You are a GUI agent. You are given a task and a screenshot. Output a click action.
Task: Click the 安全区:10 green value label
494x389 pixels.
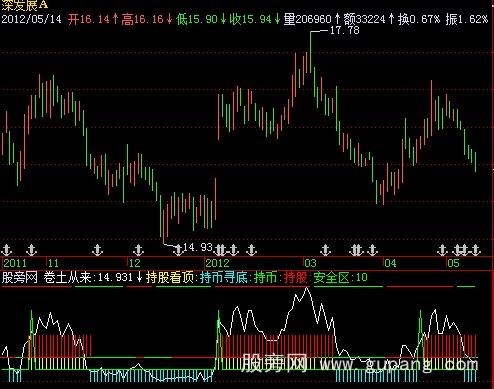click(x=340, y=277)
